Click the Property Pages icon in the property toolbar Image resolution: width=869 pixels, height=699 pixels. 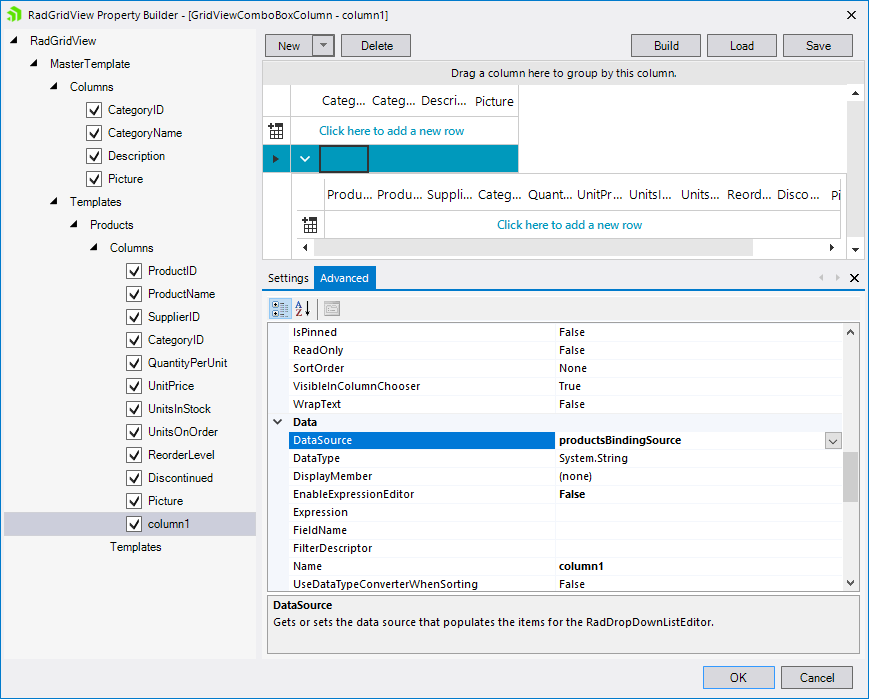point(332,309)
